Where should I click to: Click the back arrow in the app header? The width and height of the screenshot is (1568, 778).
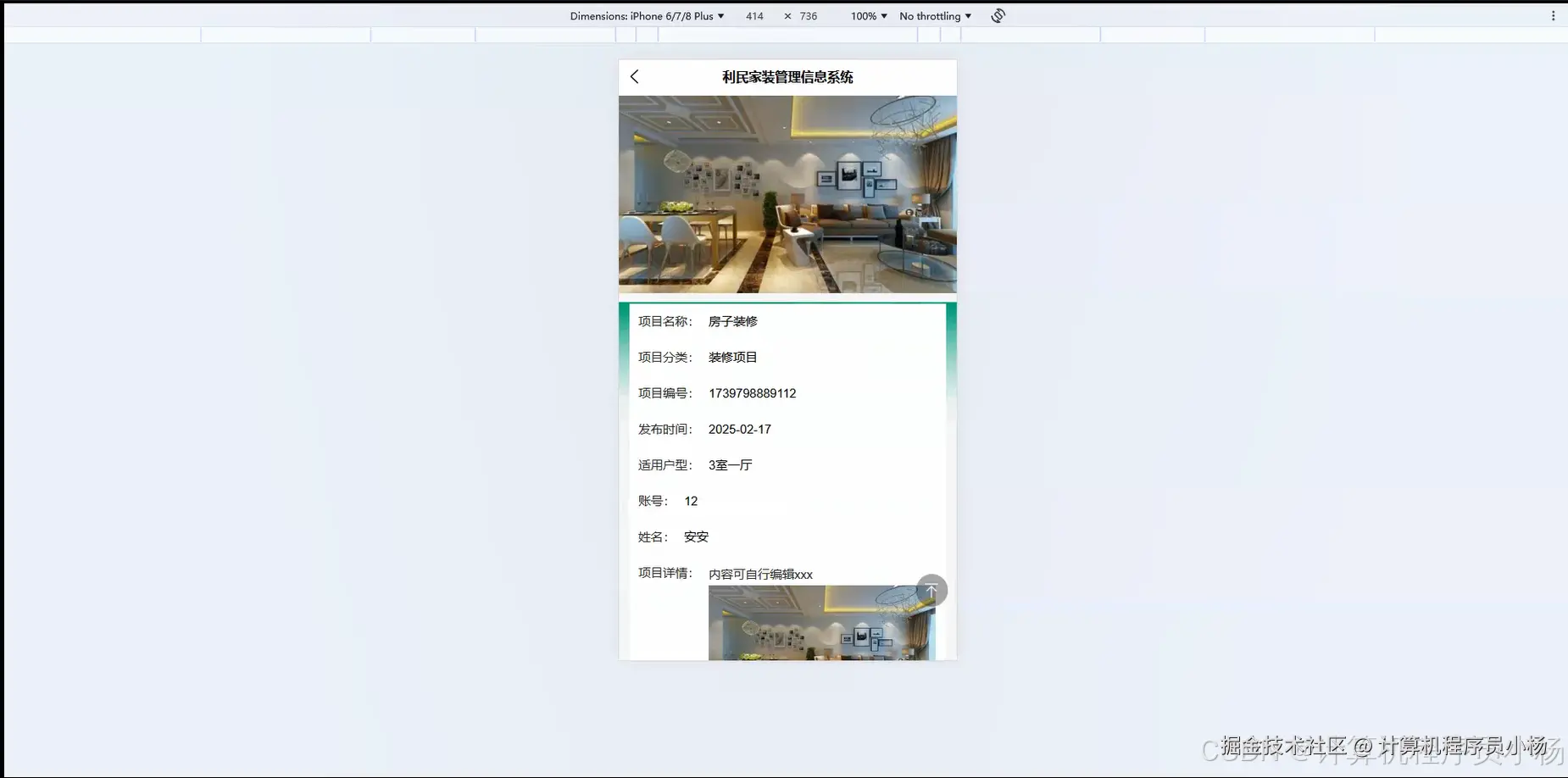(635, 76)
